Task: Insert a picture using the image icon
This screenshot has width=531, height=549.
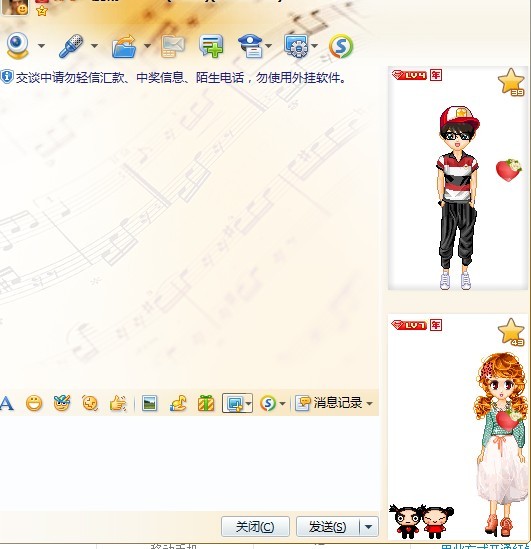Action: click(149, 403)
